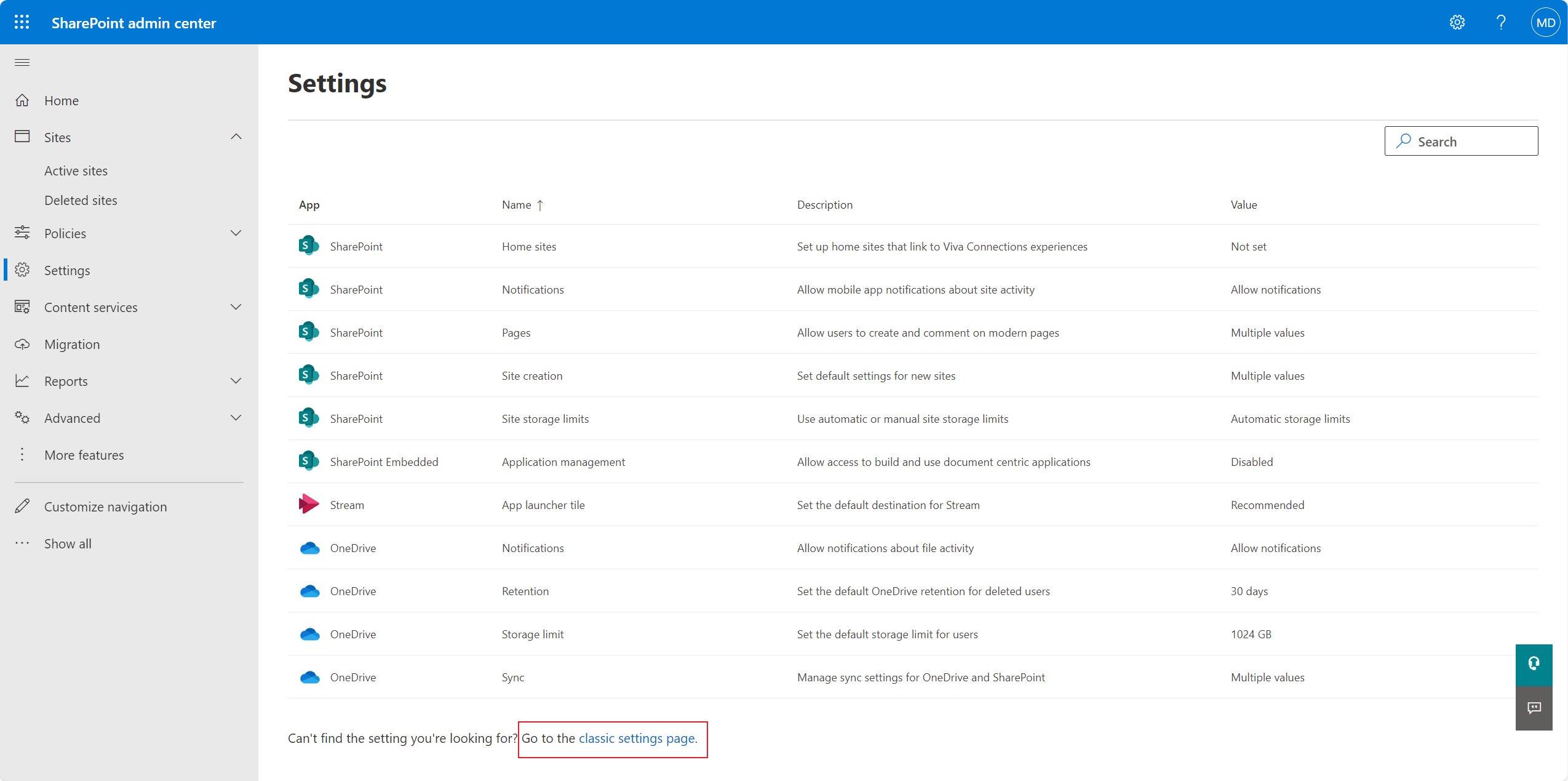Image resolution: width=1568 pixels, height=781 pixels.
Task: Expand the Policies section
Action: [236, 233]
